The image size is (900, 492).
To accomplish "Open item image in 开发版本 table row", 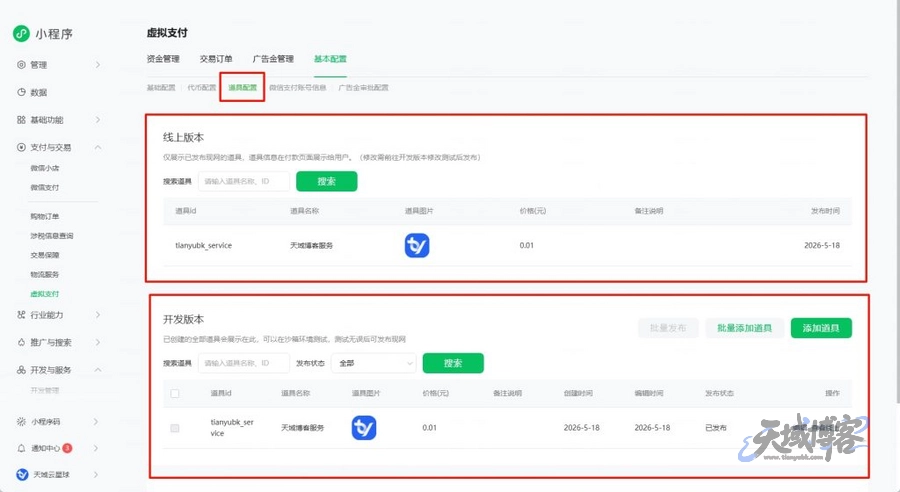I will tap(364, 428).
